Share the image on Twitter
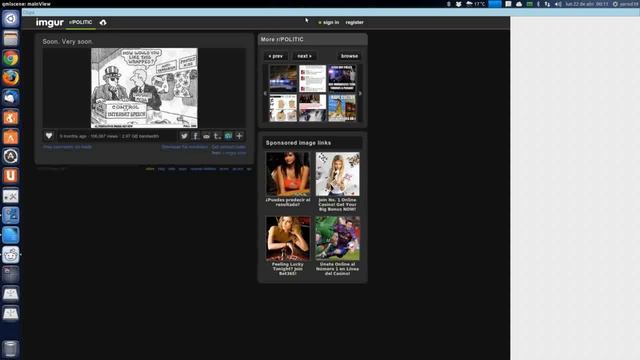This screenshot has height=360, width=640. pyautogui.click(x=184, y=136)
